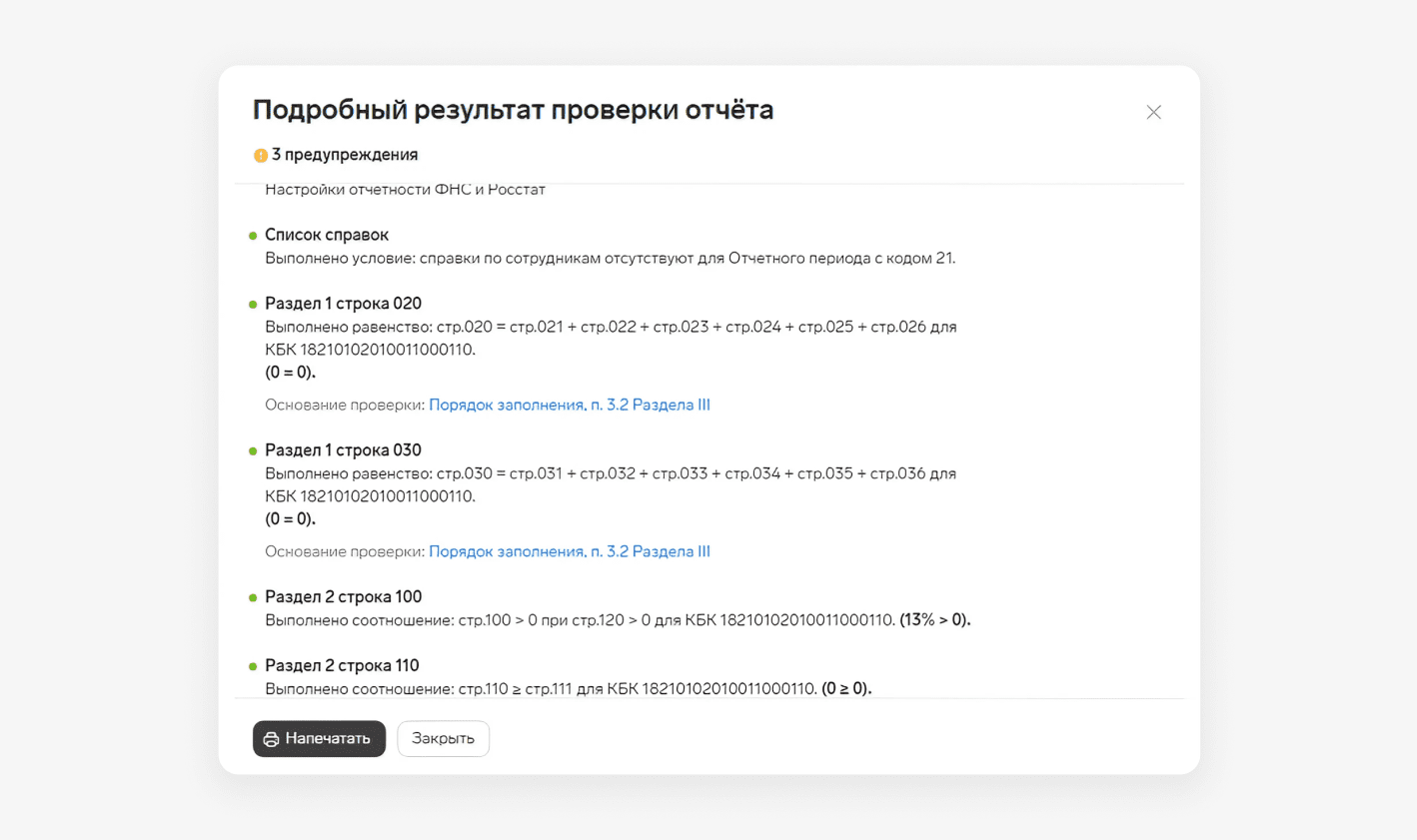Viewport: 1417px width, 840px height.
Task: Click the green status dot beside Раздел 1 строка 020
Action: (x=253, y=305)
